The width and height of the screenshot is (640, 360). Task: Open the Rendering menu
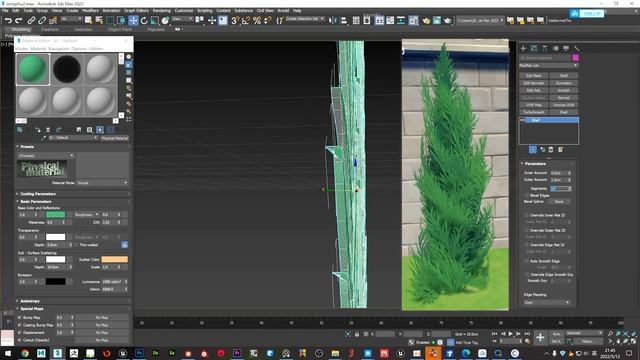pyautogui.click(x=162, y=11)
